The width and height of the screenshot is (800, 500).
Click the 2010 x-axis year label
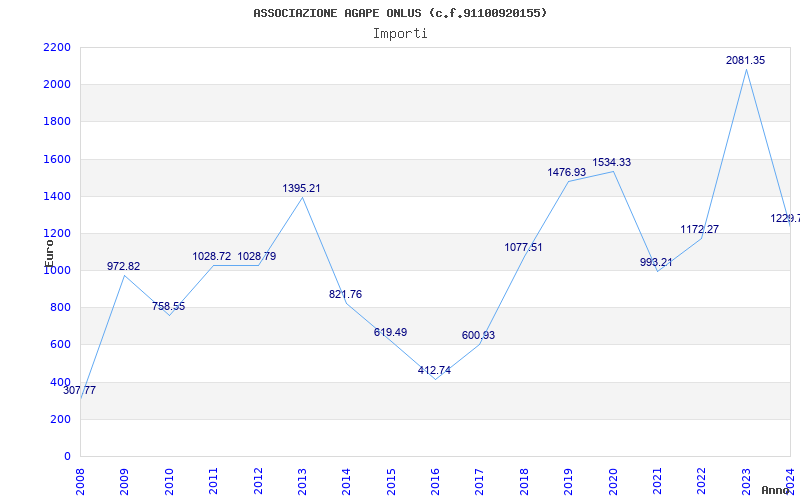[x=169, y=481]
